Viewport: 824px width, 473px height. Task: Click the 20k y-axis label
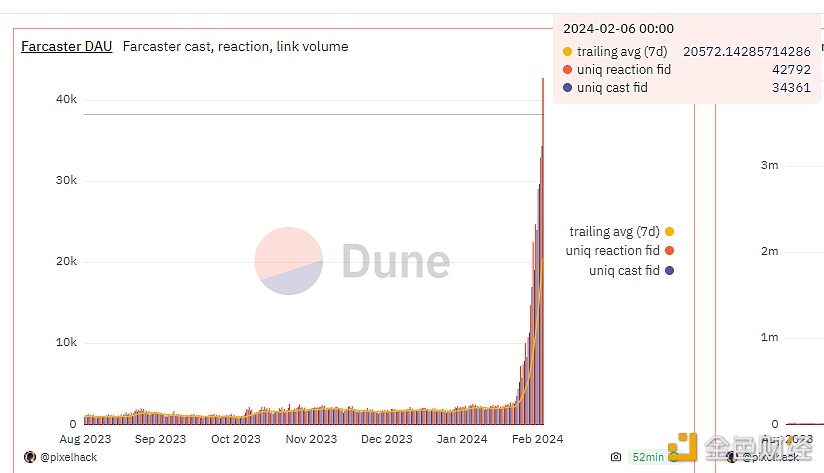tap(66, 261)
